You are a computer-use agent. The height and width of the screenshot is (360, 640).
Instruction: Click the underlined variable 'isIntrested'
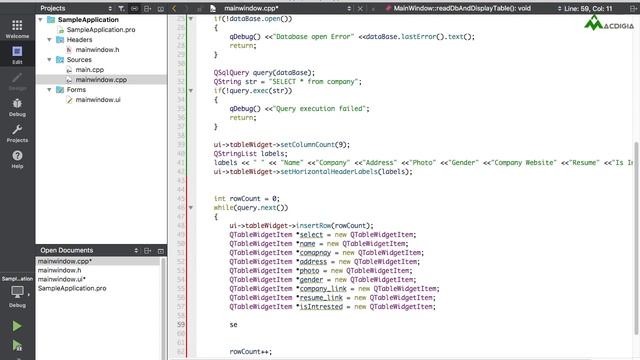coord(321,307)
